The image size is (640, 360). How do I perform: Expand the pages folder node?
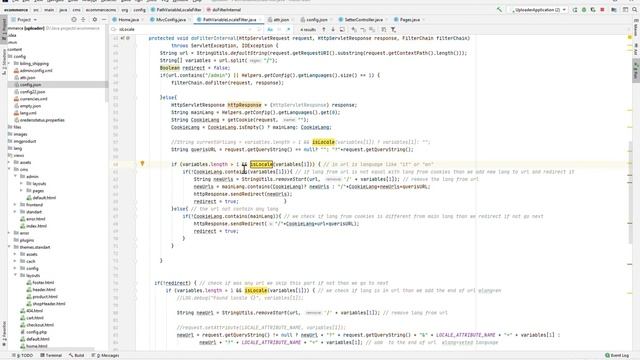click(x=22, y=191)
